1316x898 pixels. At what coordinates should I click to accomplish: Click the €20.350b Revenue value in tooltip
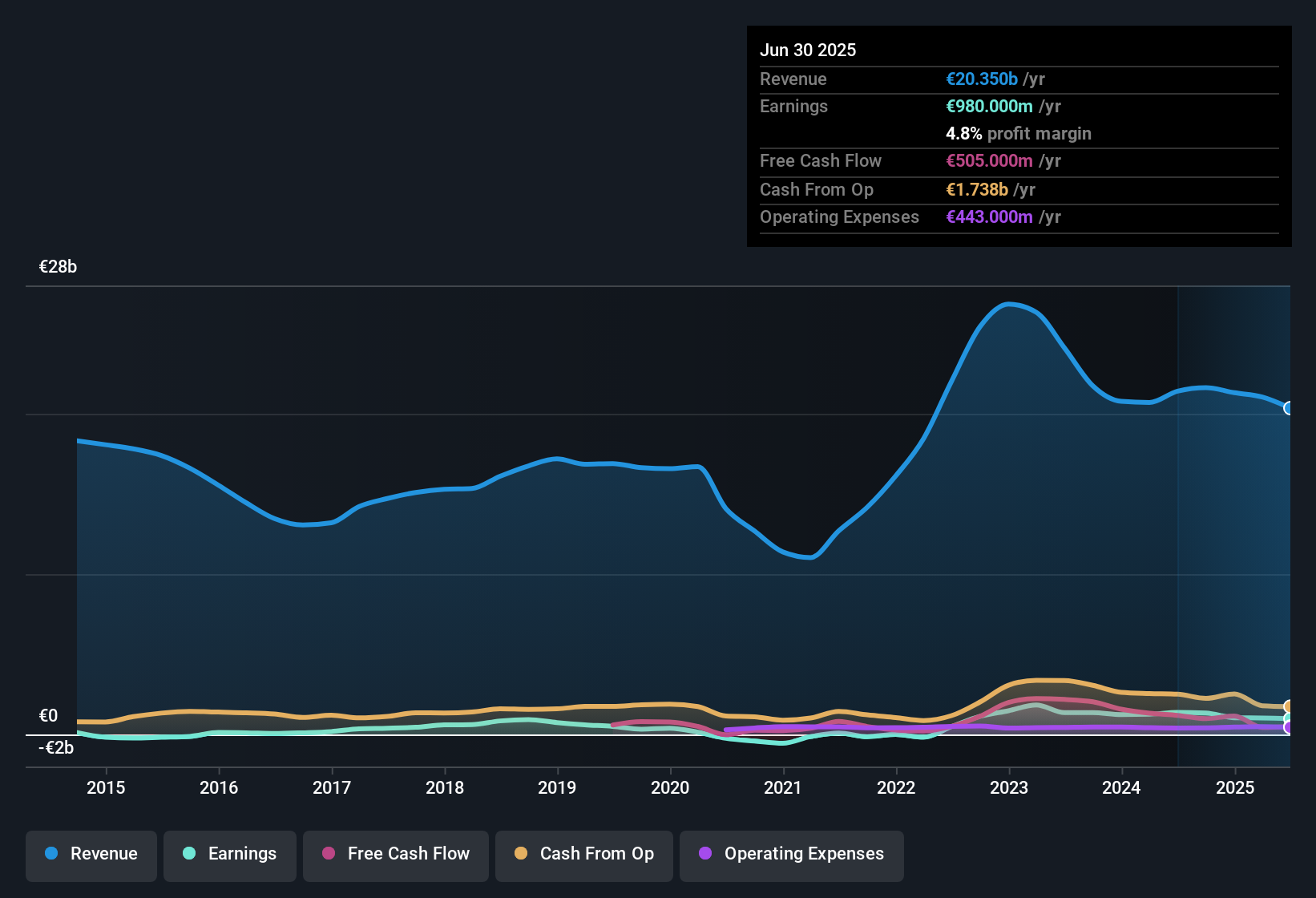point(982,79)
